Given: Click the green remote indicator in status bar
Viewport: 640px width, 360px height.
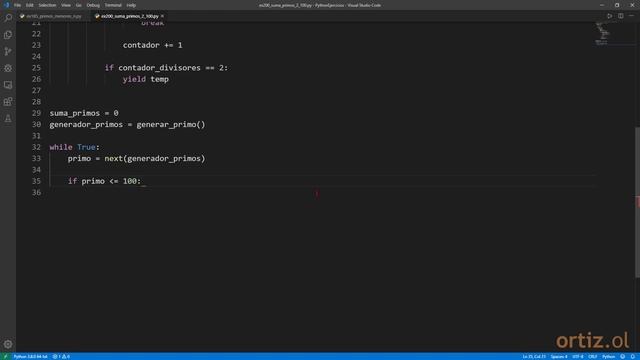Looking at the screenshot, I should click(5, 356).
